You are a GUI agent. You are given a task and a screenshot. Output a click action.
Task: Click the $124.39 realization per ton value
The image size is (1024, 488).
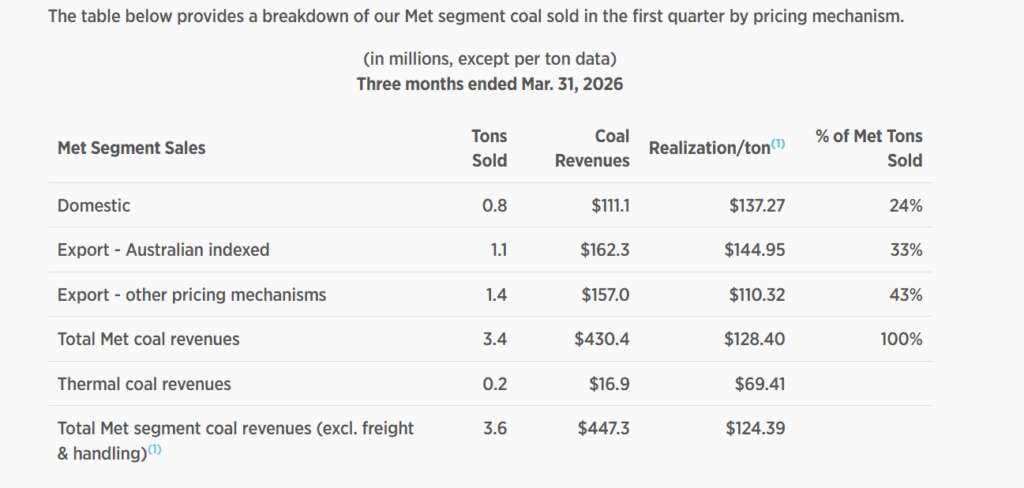click(x=755, y=429)
